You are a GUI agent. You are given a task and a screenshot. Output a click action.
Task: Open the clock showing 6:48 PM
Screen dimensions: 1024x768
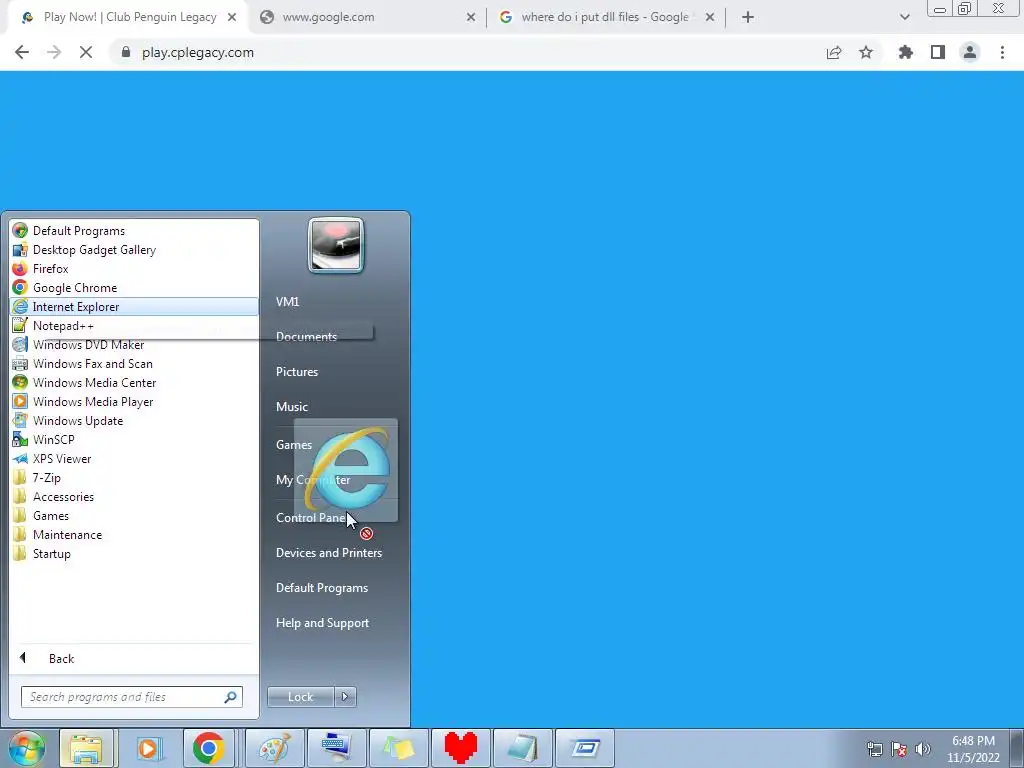tap(973, 749)
